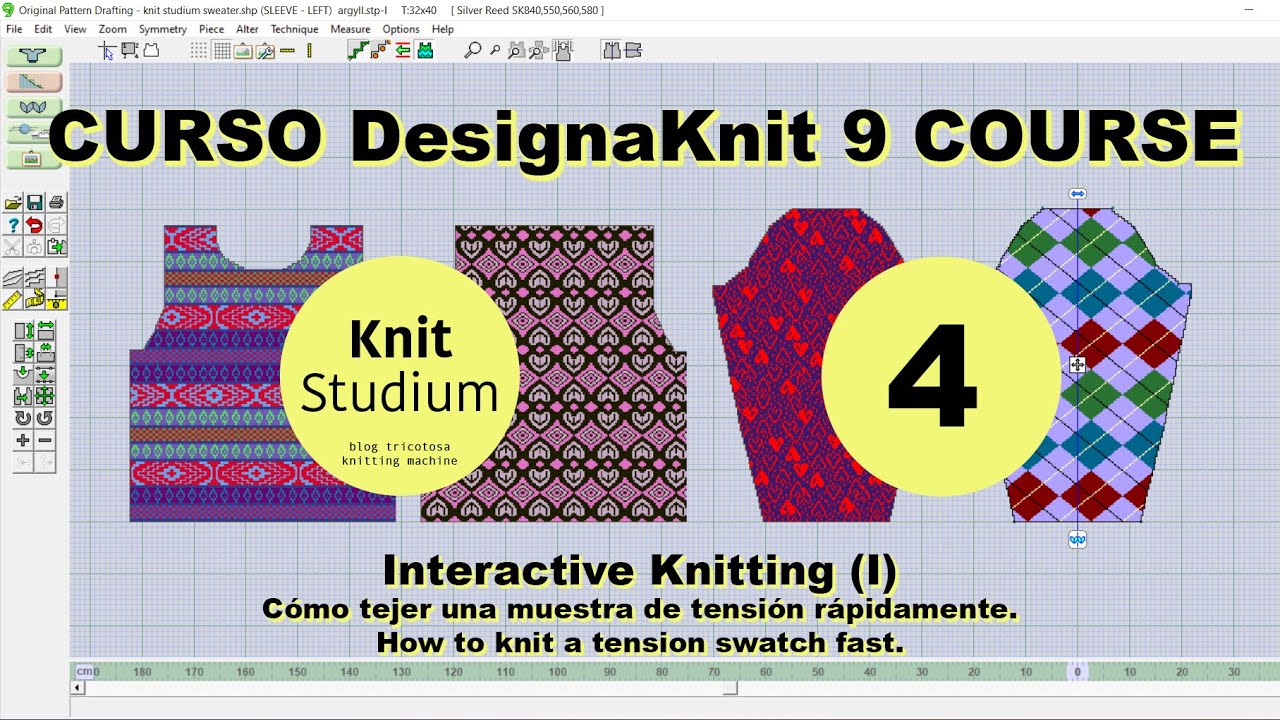Rotate piece with the left curved arrow icon
The image size is (1280, 720).
click(23, 418)
